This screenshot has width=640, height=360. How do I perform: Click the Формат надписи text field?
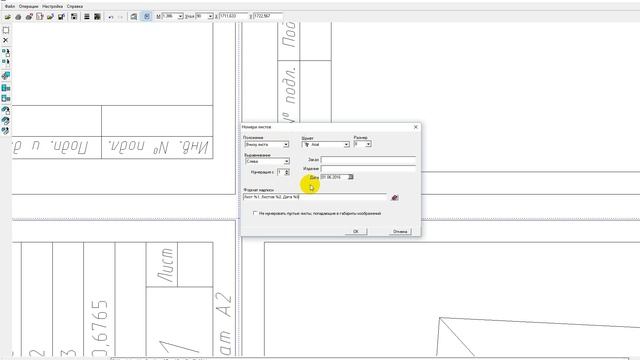tap(315, 197)
